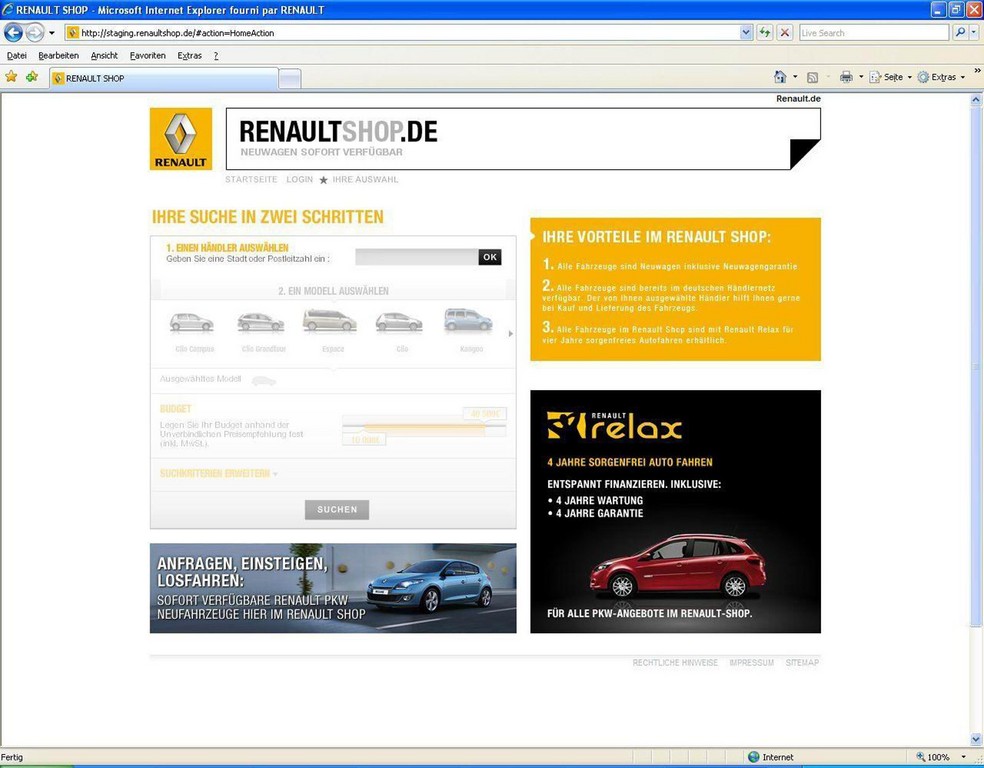Open the ? help menu
This screenshot has height=768, width=984.
click(216, 55)
